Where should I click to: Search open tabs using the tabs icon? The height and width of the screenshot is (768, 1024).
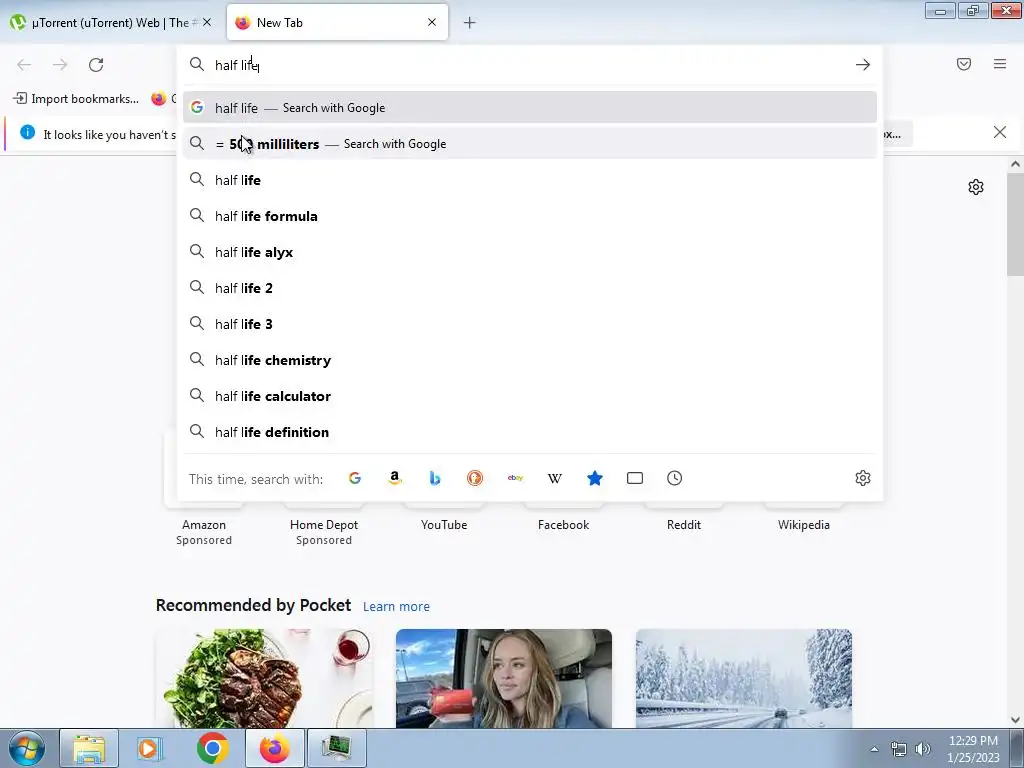(x=635, y=478)
